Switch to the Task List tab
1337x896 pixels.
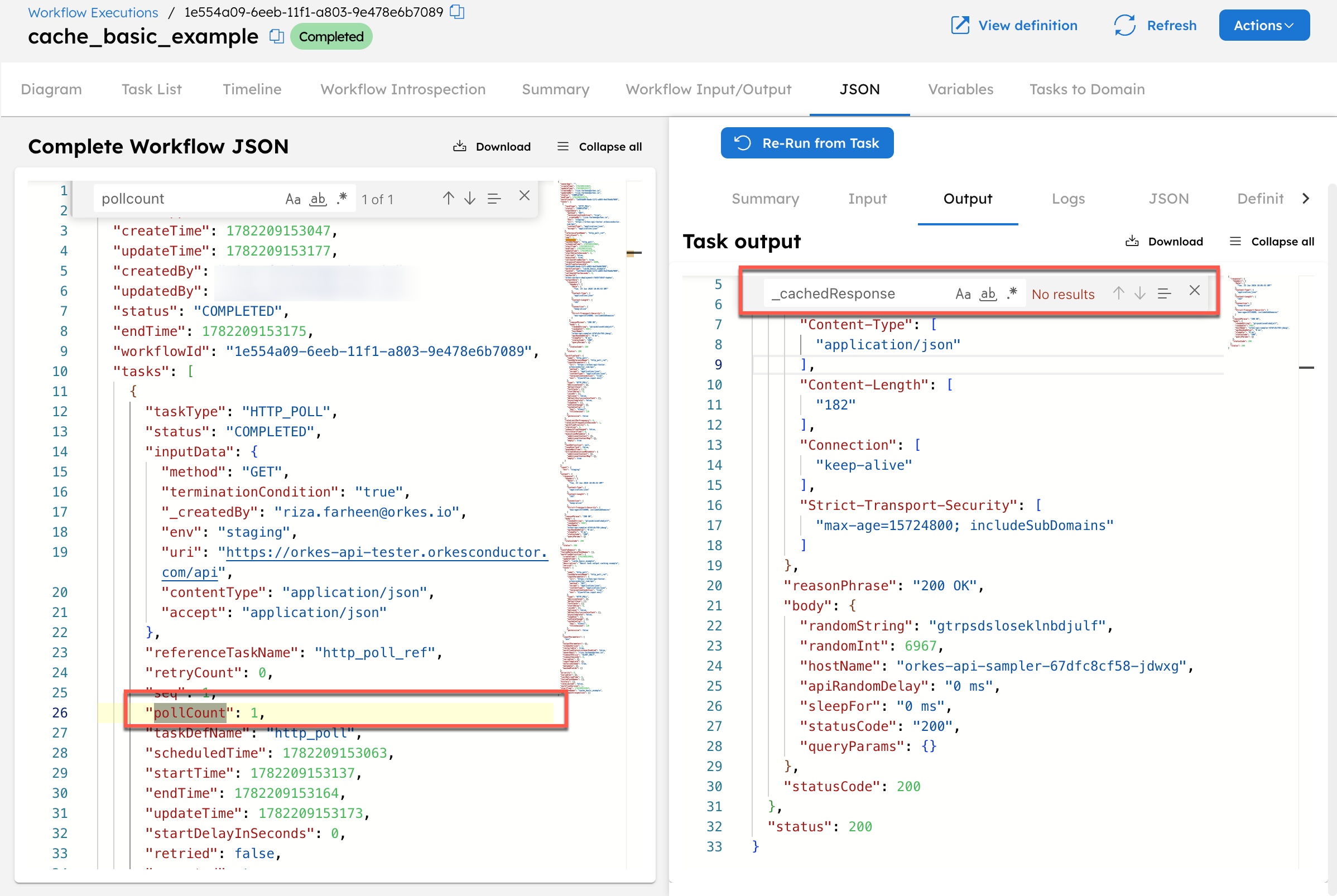pos(151,89)
